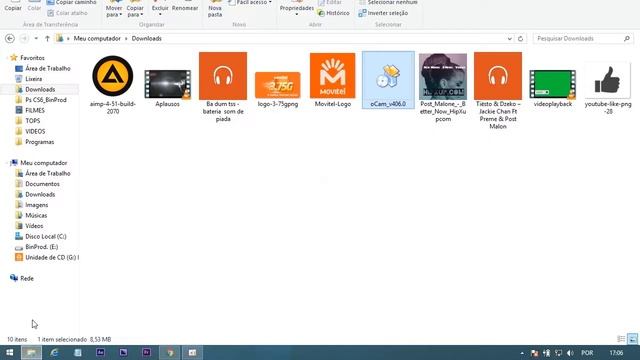The image size is (640, 360).
Task: Switch to large icons view
Action: 632,339
